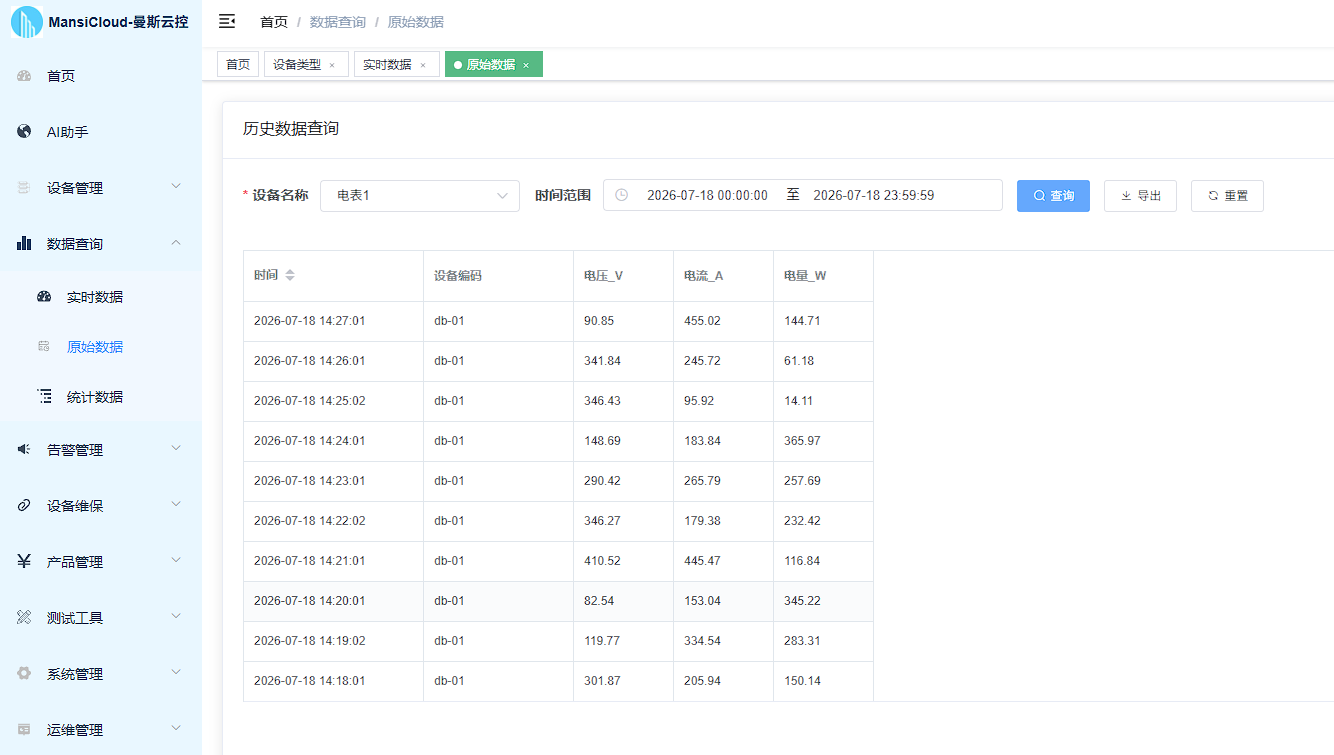Click the MansiCloud logo icon
Screen dimensions: 1334x755
pos(27,22)
